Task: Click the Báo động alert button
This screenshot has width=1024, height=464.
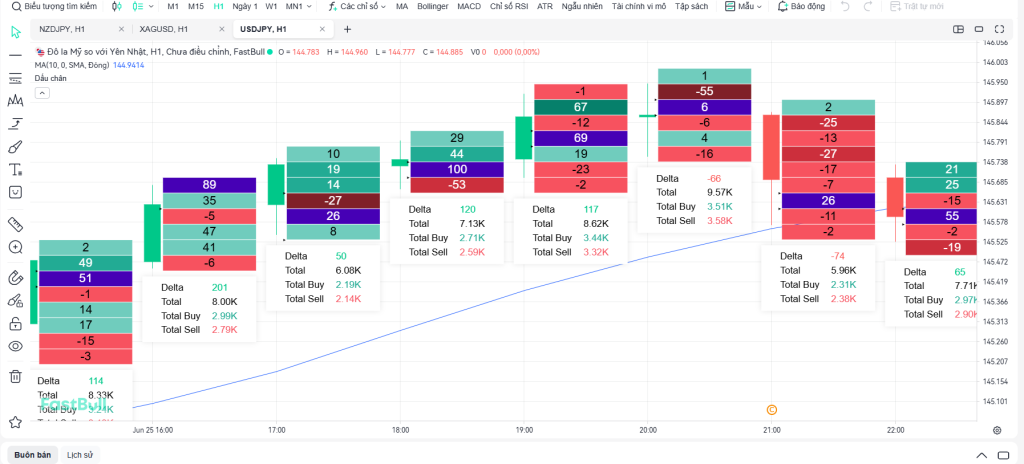Action: (801, 6)
